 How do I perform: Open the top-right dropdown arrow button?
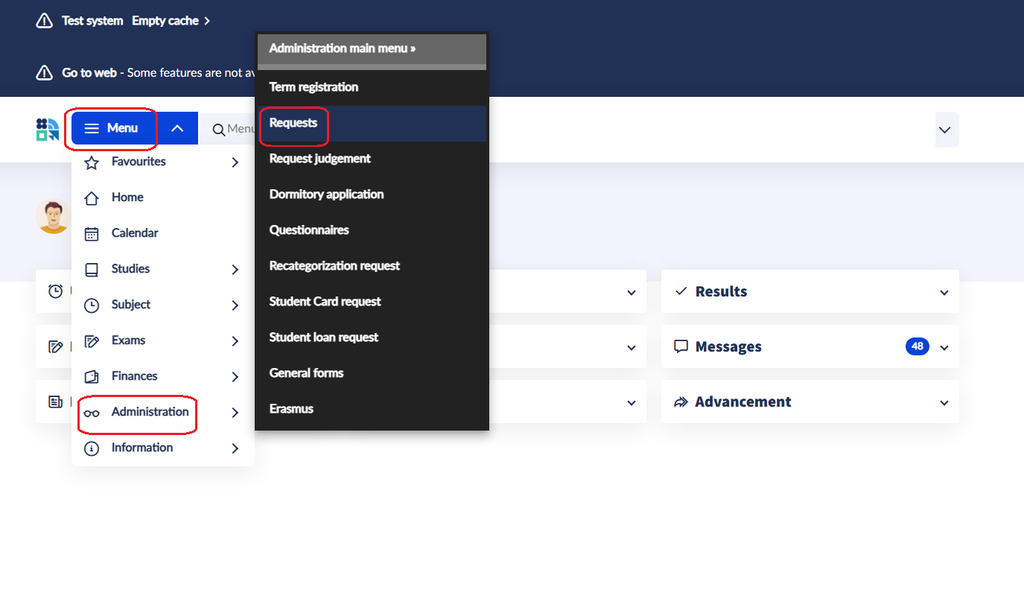pos(945,129)
